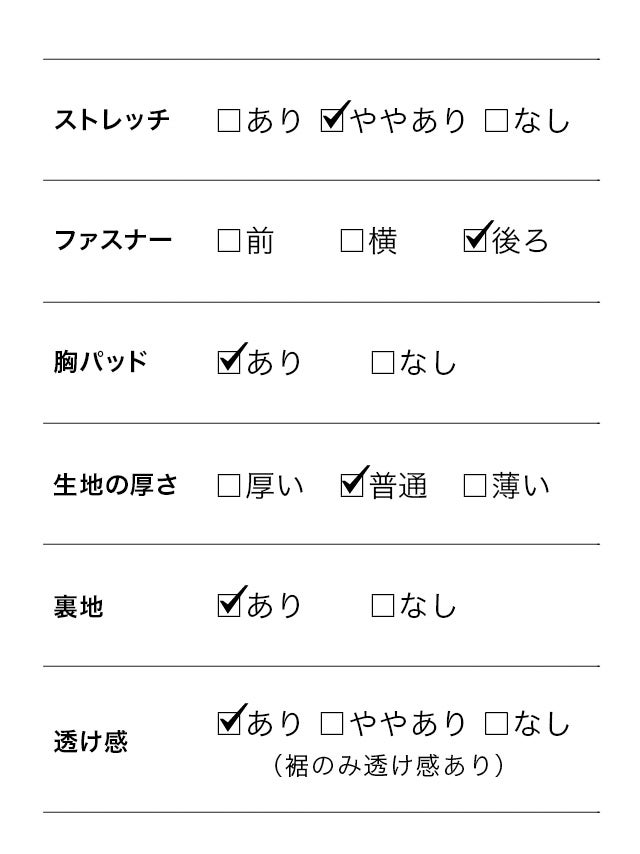The width and height of the screenshot is (640, 854).
Task: Click the 裾のみ透け感あり note text
Action: click(388, 767)
